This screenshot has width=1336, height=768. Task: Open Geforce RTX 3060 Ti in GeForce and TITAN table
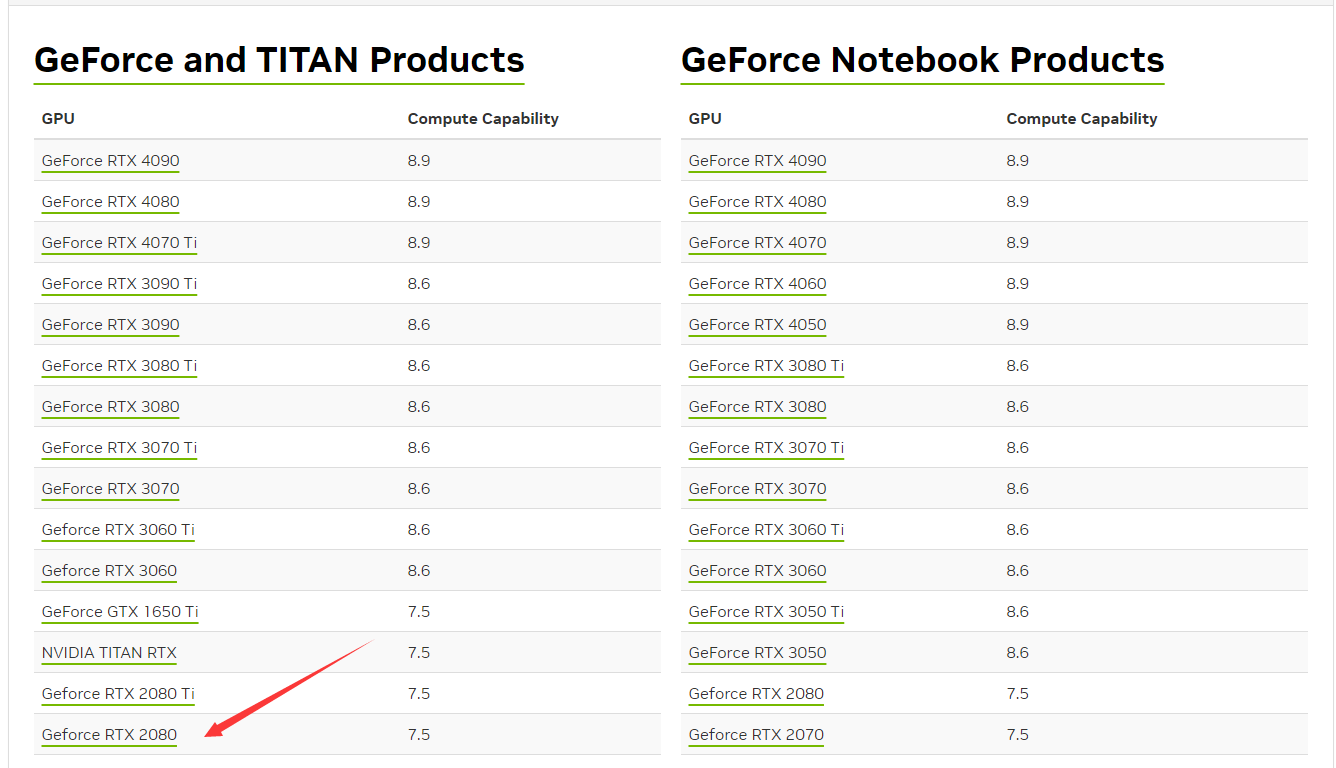coord(118,530)
